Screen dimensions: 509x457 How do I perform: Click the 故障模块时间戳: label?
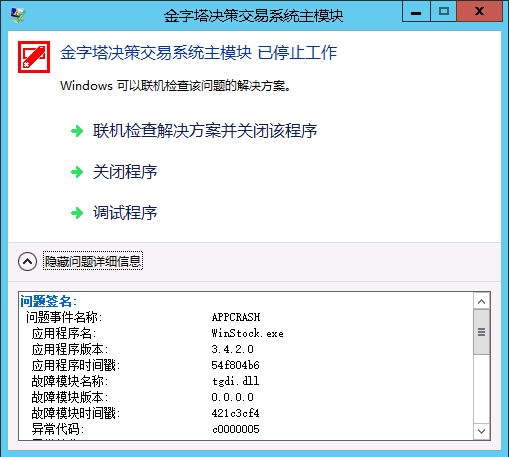pyautogui.click(x=76, y=413)
